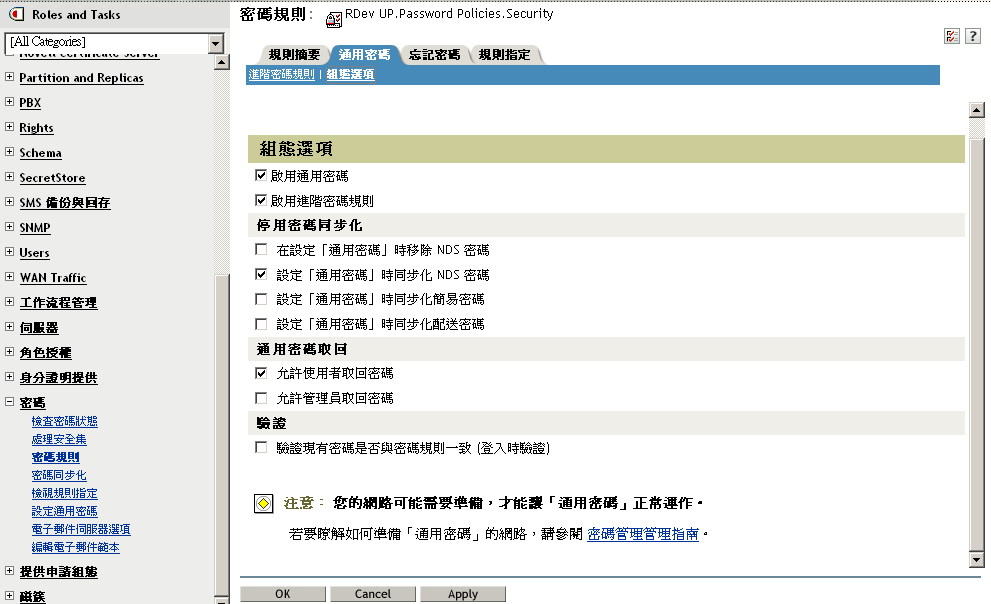Open the 規則指定 tab
Image resolution: width=991 pixels, height=604 pixels.
point(504,55)
